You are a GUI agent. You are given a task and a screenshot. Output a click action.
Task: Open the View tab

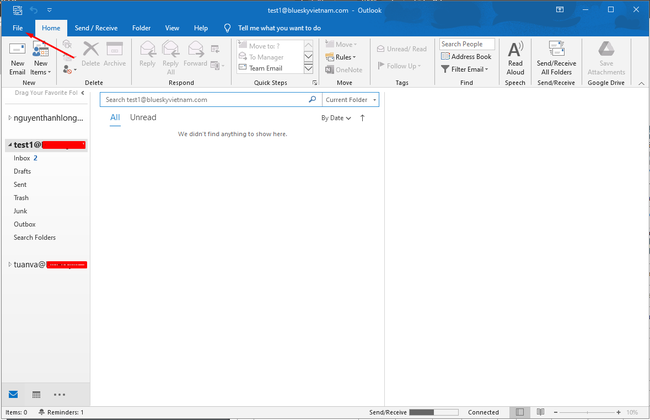point(172,28)
